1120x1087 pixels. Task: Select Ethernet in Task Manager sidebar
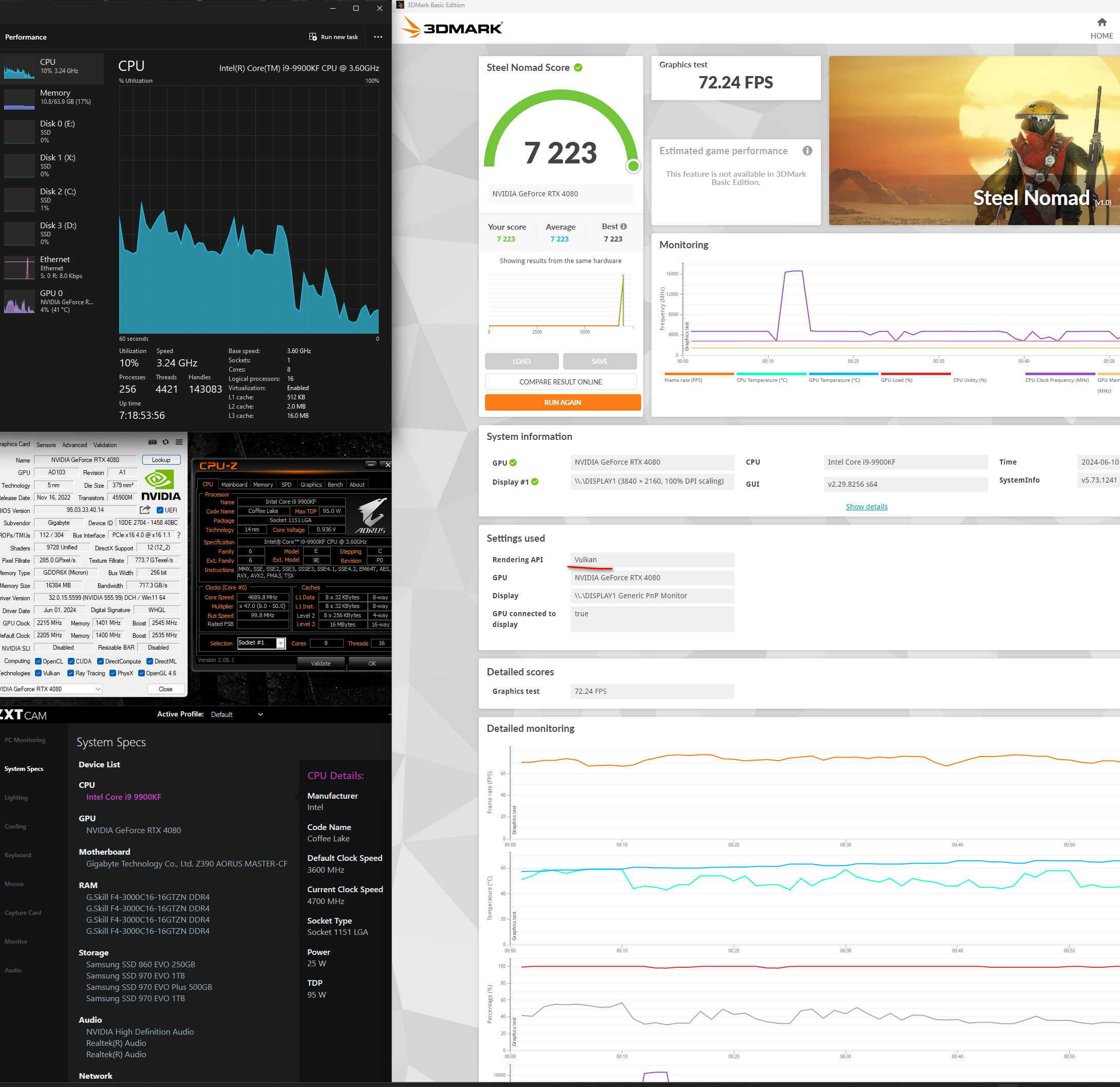tap(52, 267)
